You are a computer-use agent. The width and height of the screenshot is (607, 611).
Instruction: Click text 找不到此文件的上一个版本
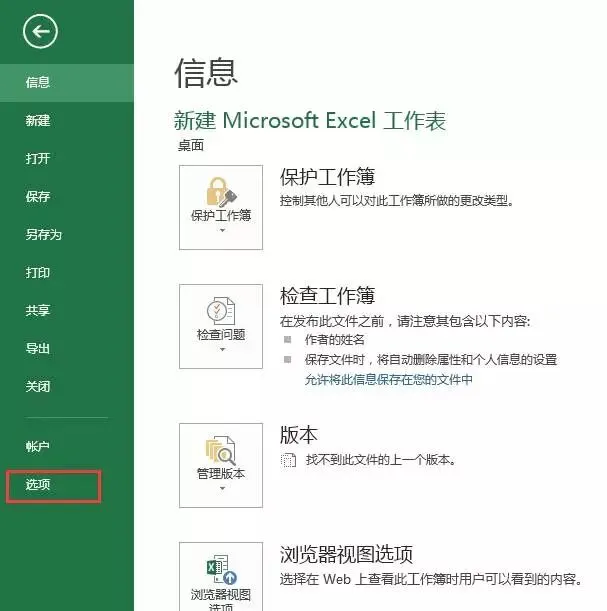click(x=381, y=460)
